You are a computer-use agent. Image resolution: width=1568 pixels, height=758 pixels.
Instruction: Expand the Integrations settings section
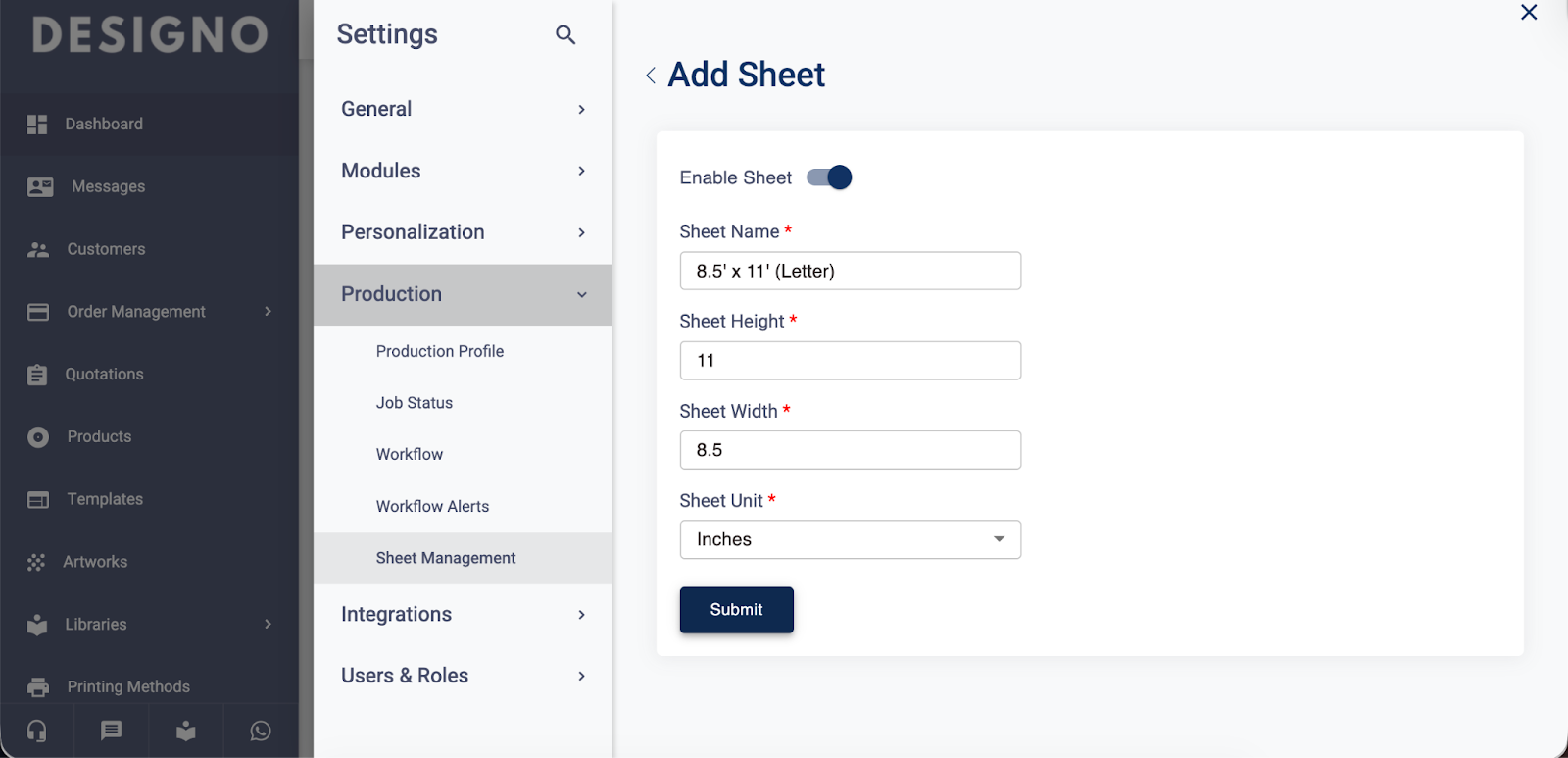581,615
